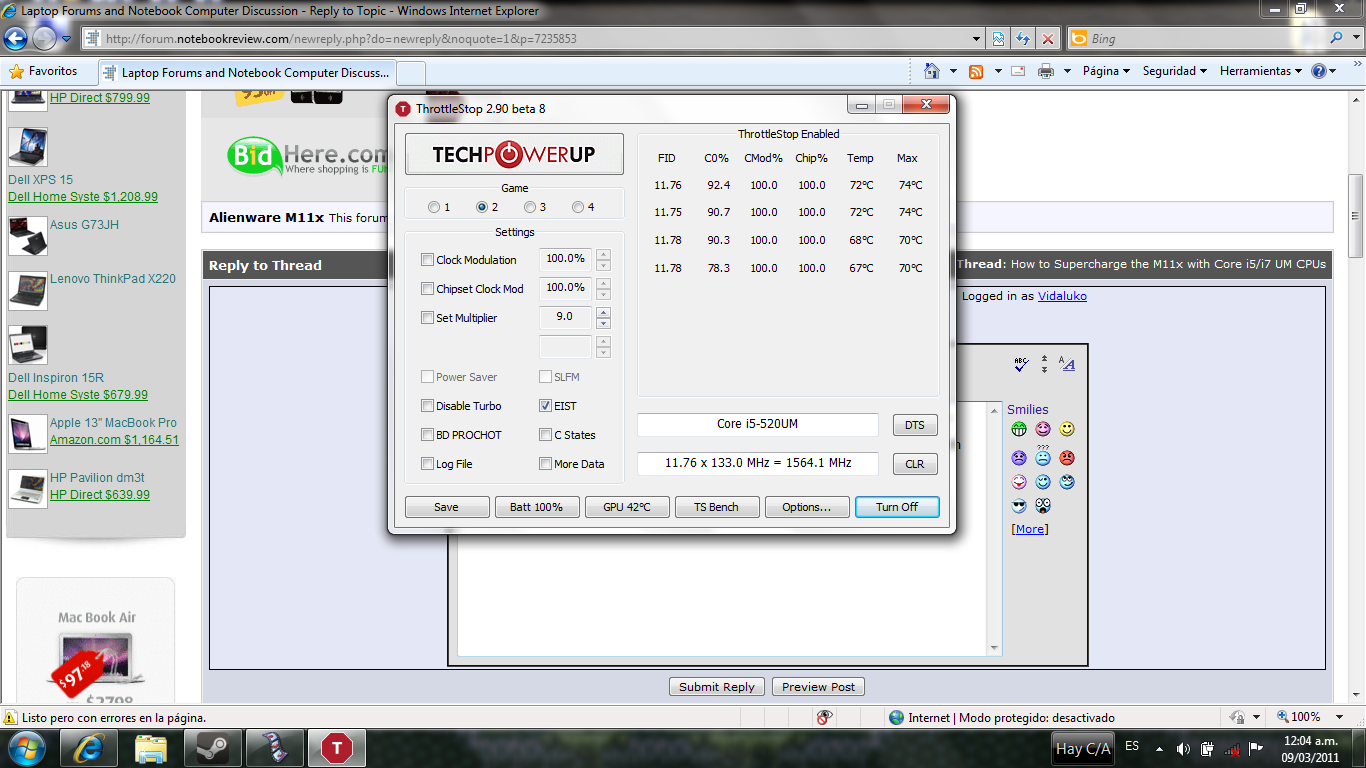Expand the home page dropdown arrow
Image resolution: width=1366 pixels, height=768 pixels.
(x=953, y=71)
